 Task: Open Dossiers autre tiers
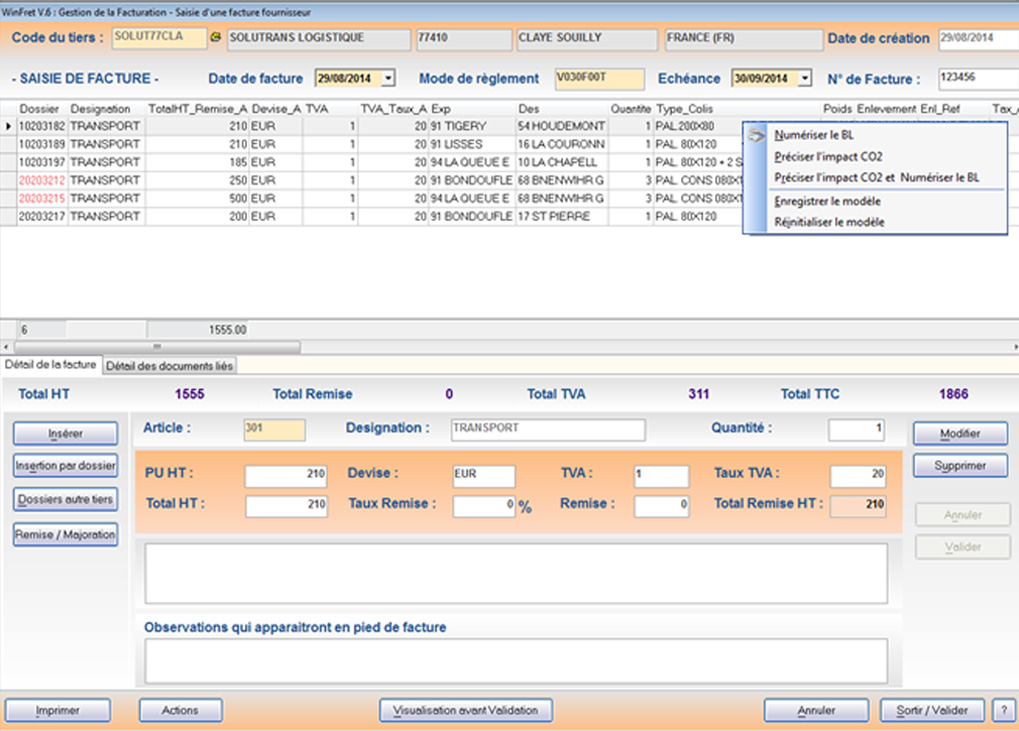(x=66, y=500)
